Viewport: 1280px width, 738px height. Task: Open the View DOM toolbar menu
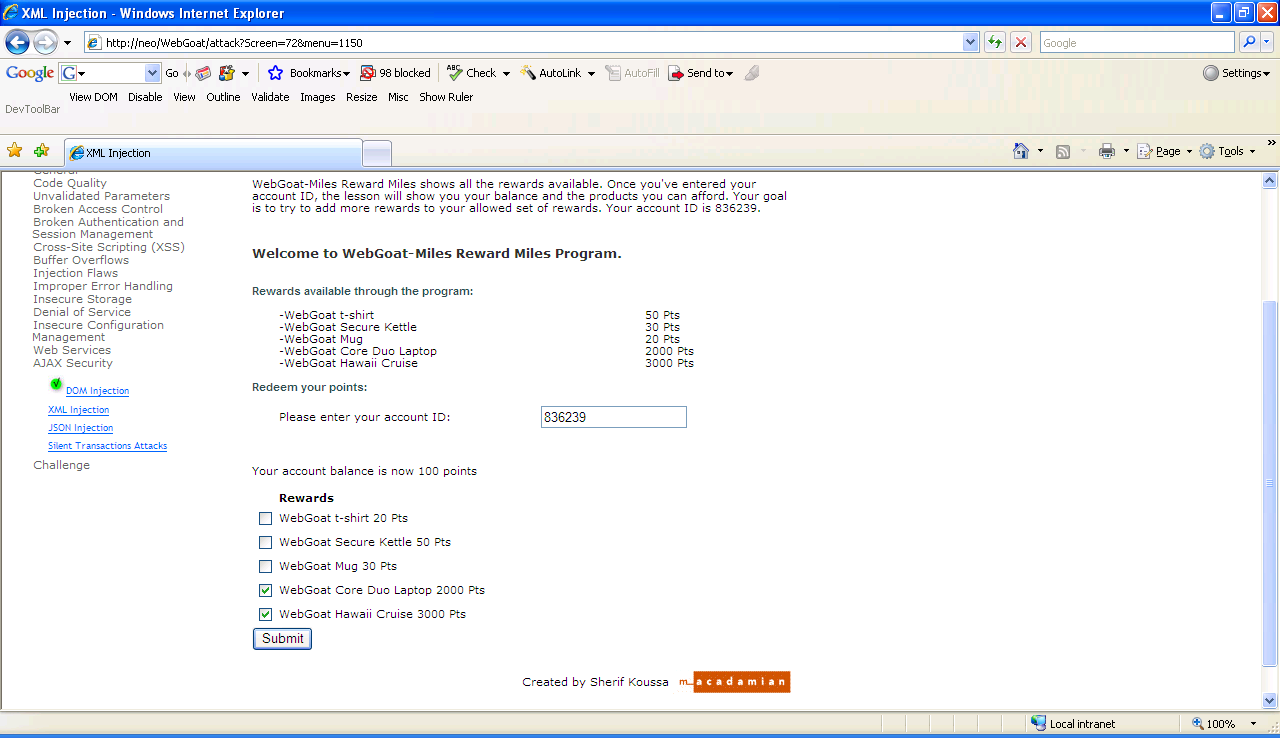pyautogui.click(x=93, y=97)
